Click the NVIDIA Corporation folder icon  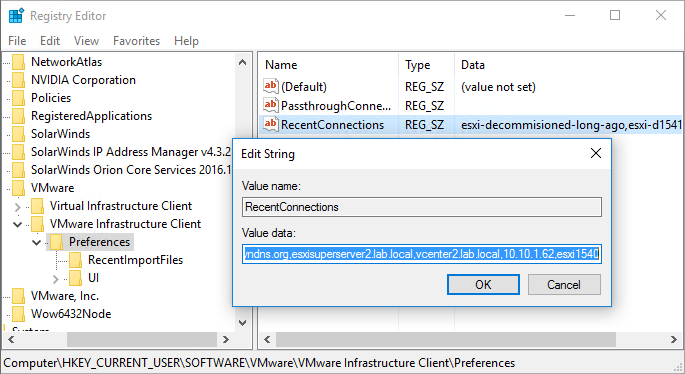(x=19, y=80)
